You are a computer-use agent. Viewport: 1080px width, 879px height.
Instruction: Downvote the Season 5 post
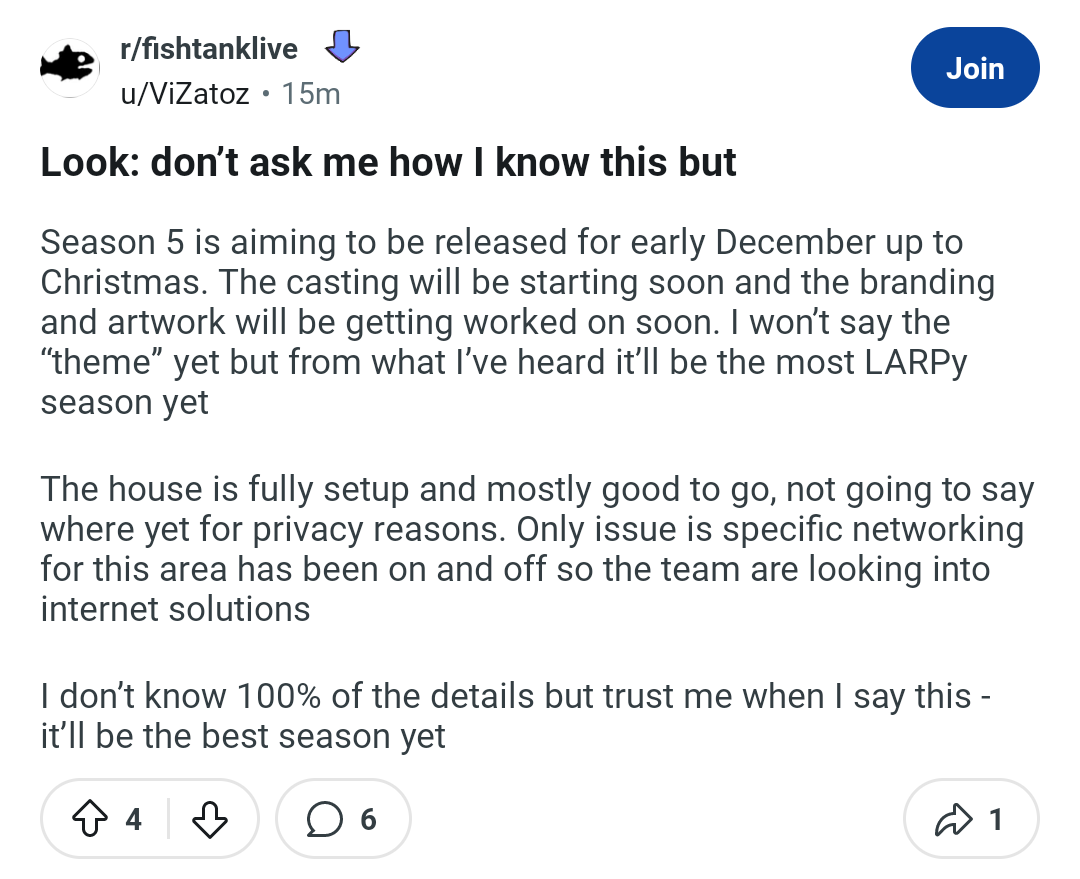point(208,820)
